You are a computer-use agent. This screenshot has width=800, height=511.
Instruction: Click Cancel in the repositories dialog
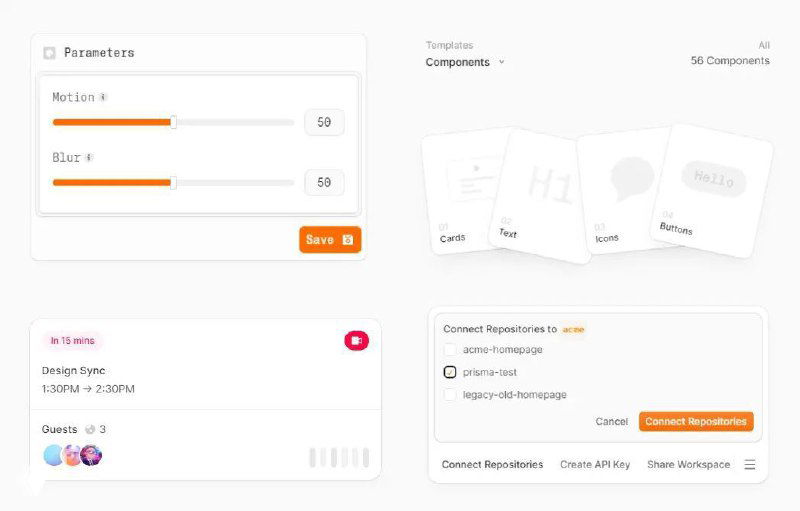[611, 422]
